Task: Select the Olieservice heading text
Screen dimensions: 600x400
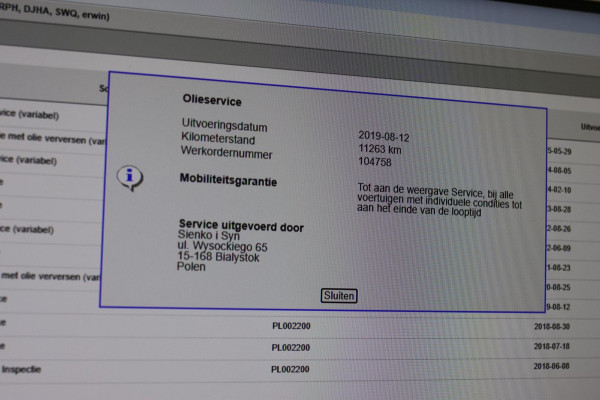Action: tap(212, 100)
